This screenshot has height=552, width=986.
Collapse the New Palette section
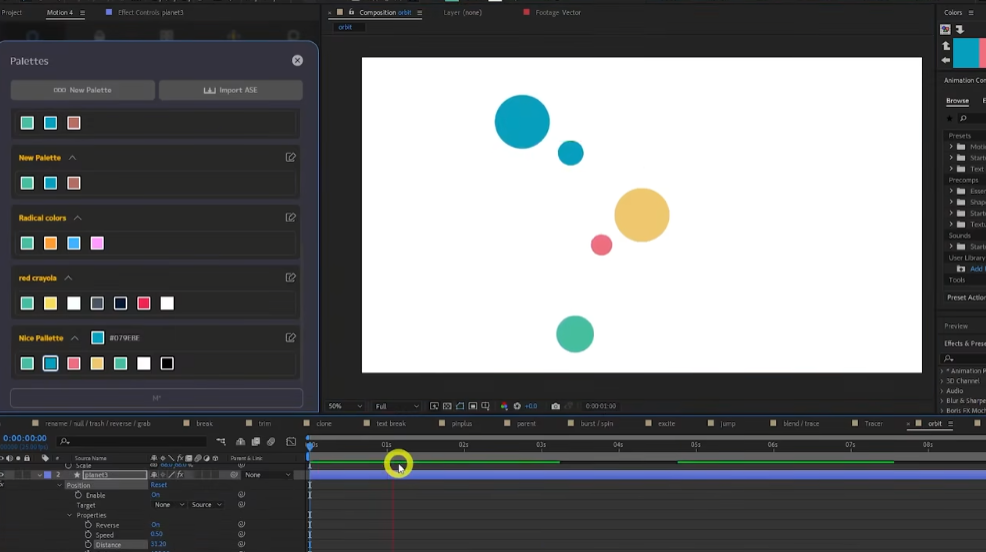pos(72,158)
